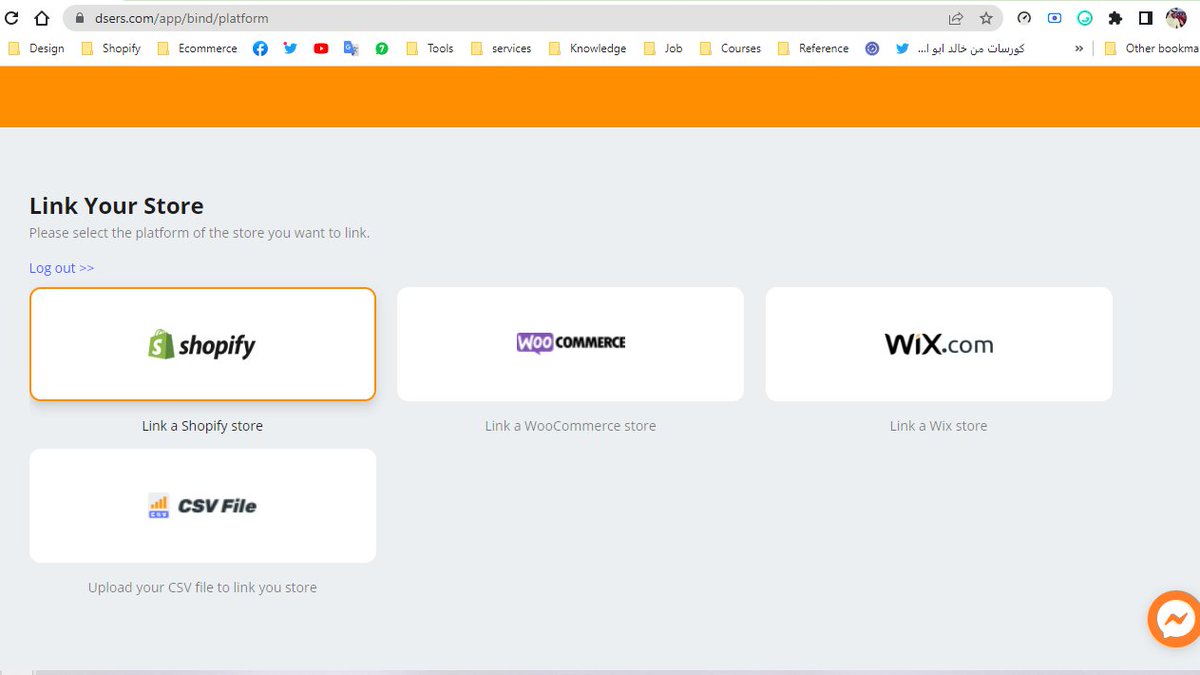
Task: Open the Facebook bookmark icon
Action: (260, 48)
